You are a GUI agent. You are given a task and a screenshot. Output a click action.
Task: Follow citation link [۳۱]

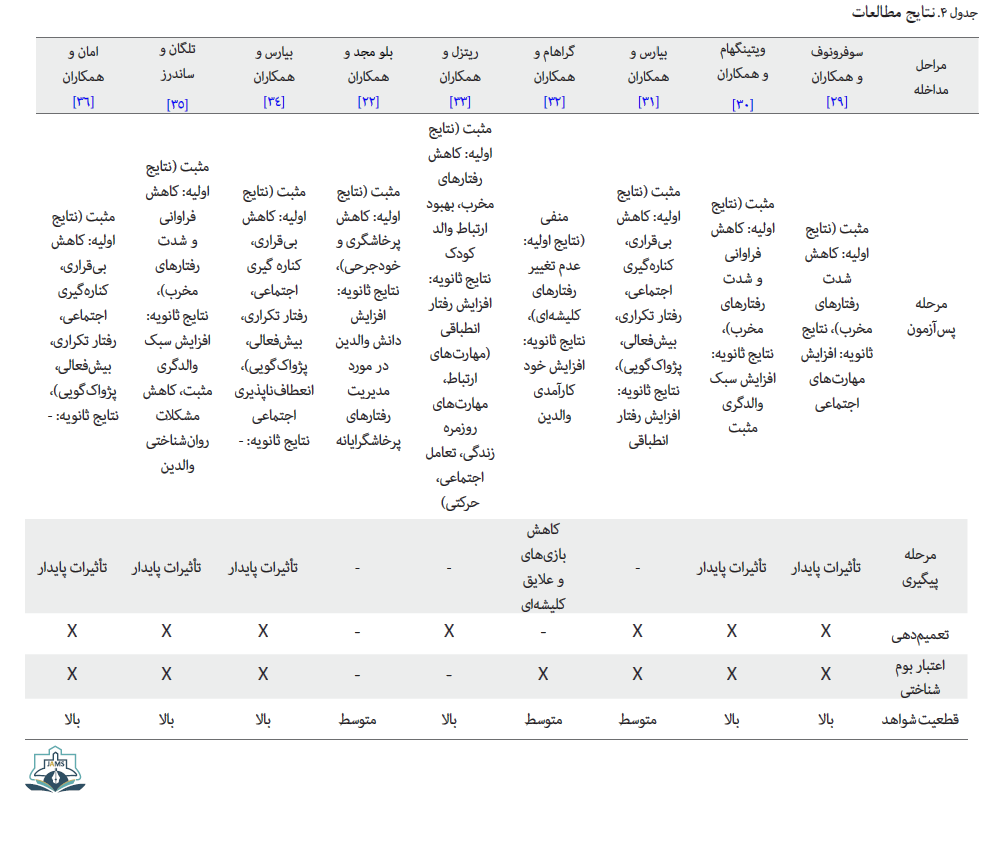click(649, 102)
